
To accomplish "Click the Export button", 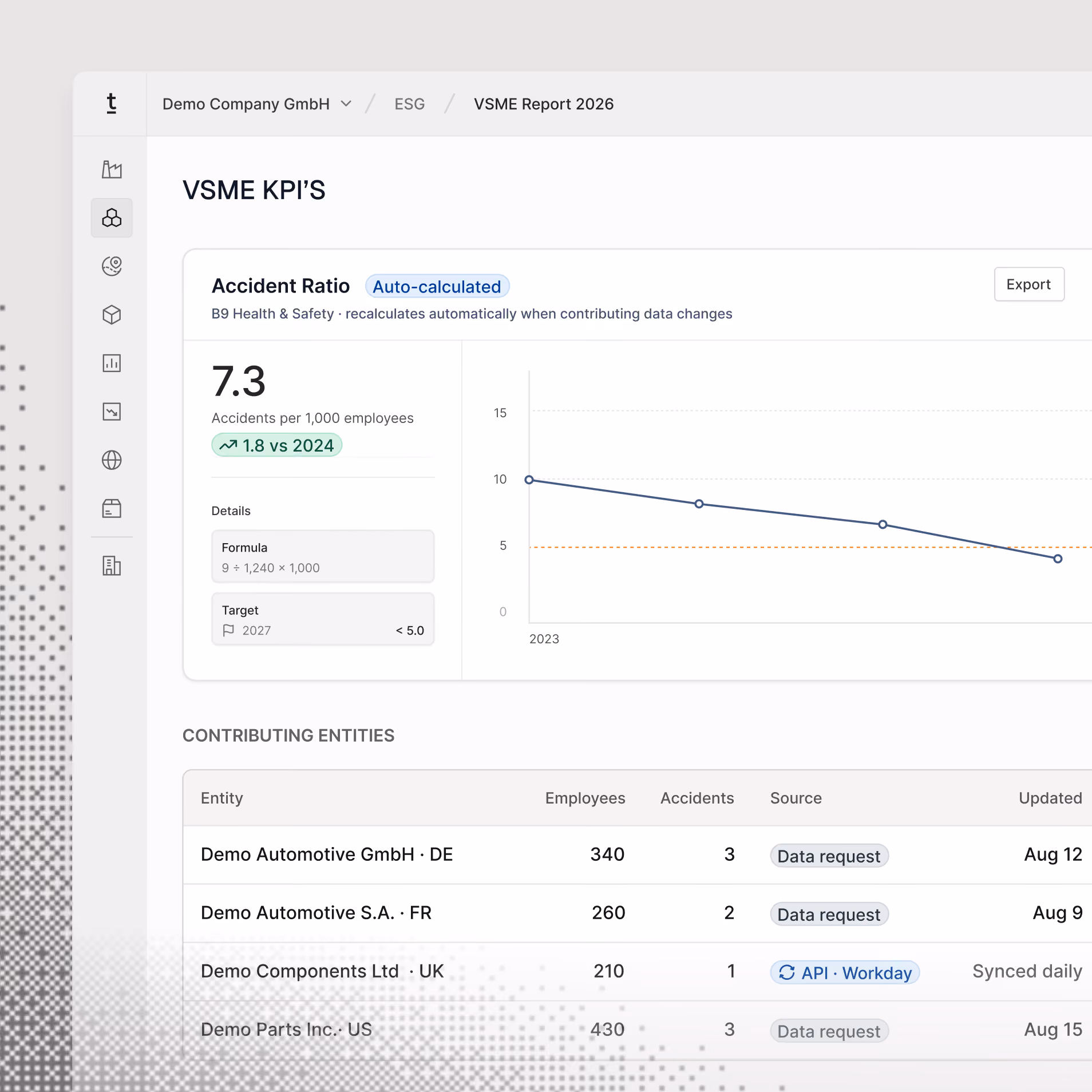I will [1029, 284].
